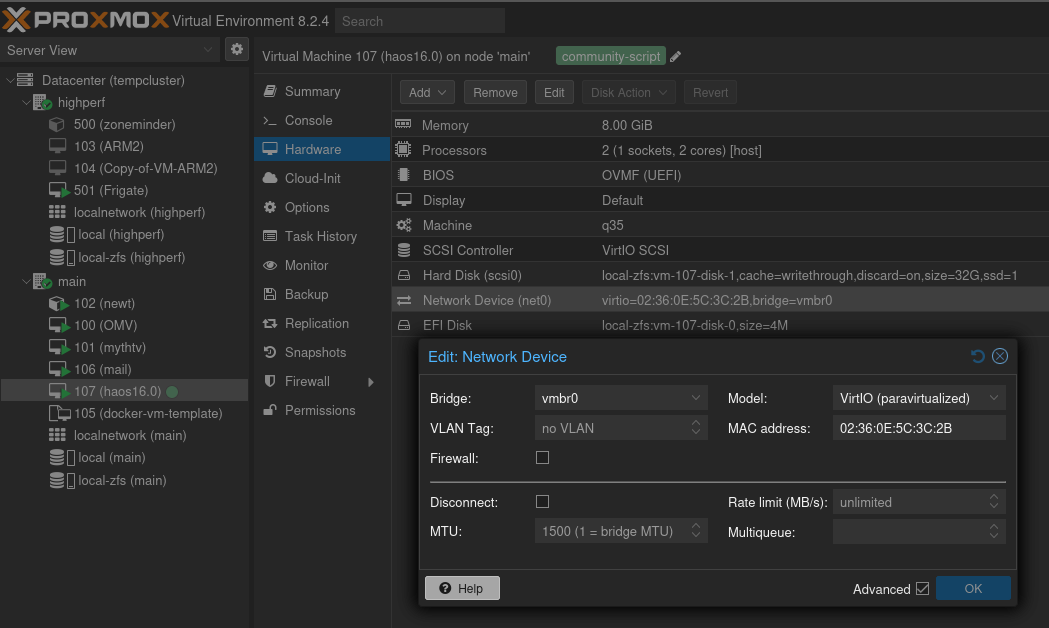Click the MAC address field
Viewport: 1049px width, 628px height.
pos(919,428)
